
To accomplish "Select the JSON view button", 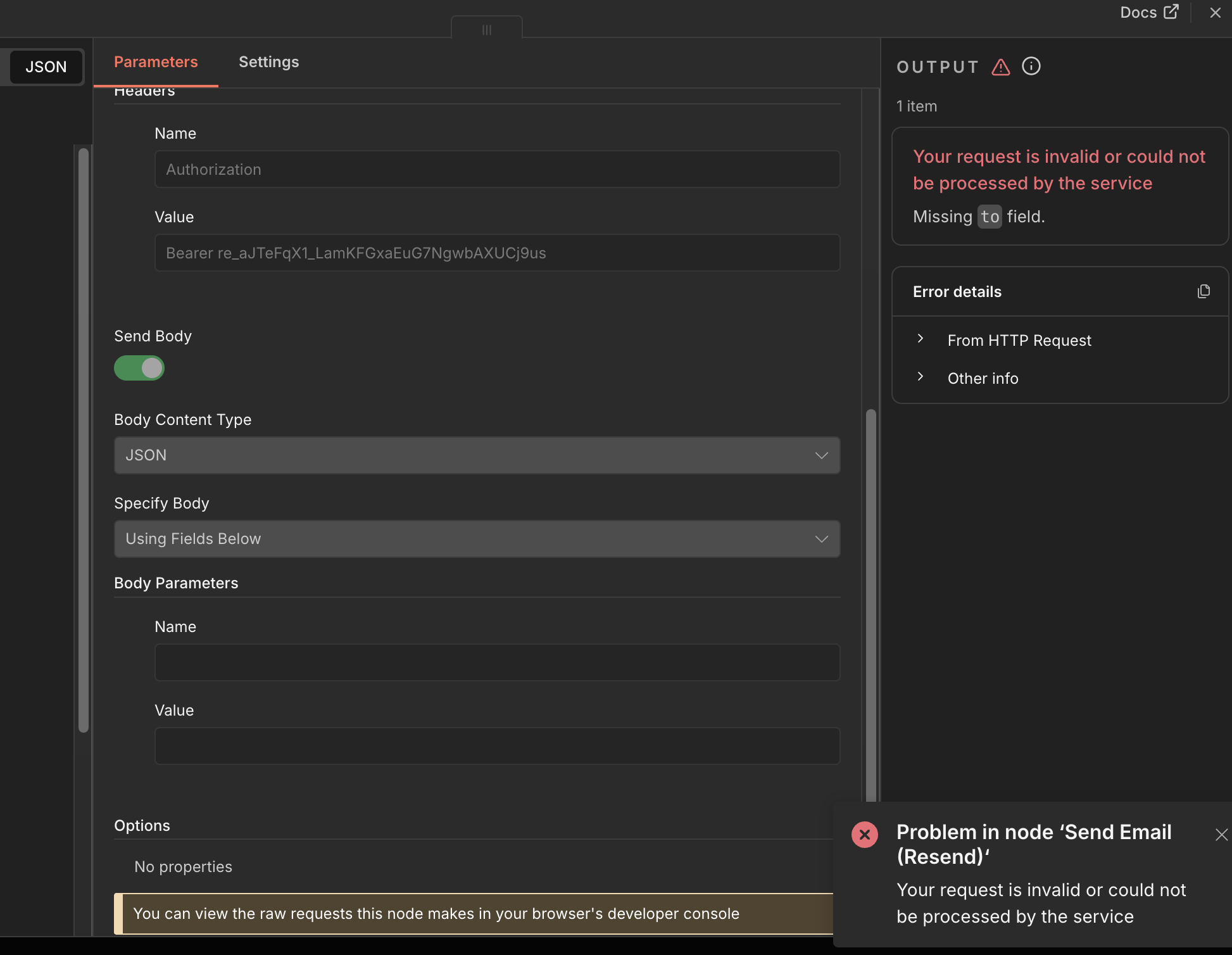I will point(46,66).
